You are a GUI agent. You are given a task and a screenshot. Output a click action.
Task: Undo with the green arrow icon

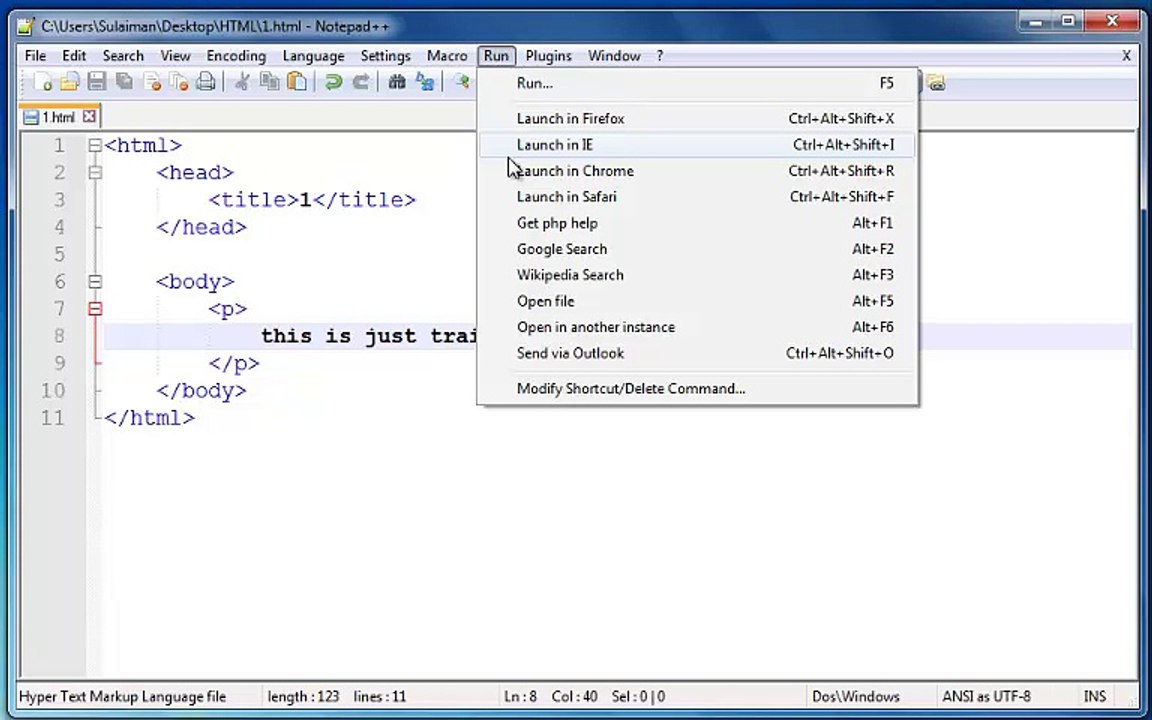pyautogui.click(x=334, y=82)
